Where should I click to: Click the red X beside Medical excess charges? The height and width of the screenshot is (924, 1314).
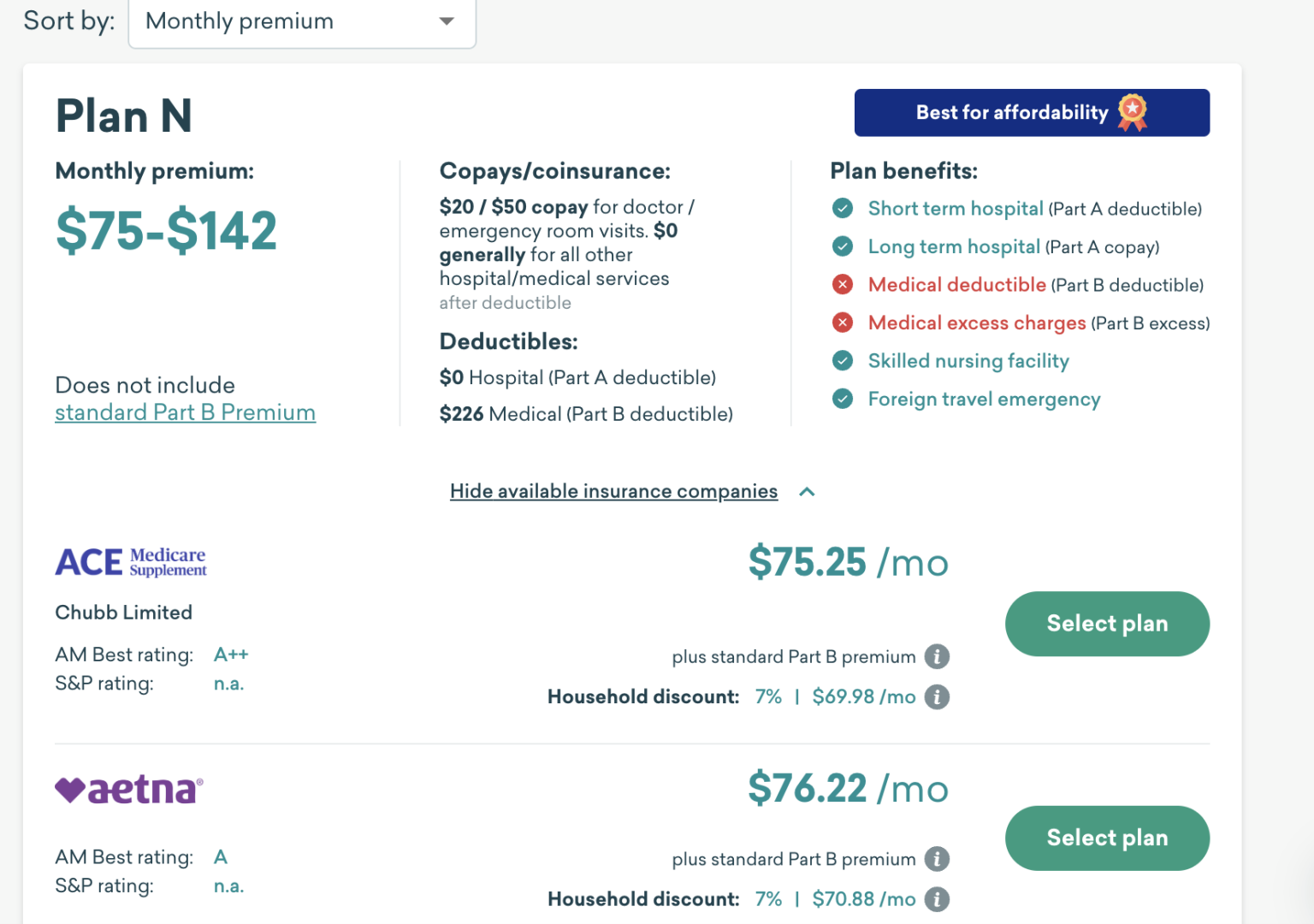pyautogui.click(x=843, y=323)
